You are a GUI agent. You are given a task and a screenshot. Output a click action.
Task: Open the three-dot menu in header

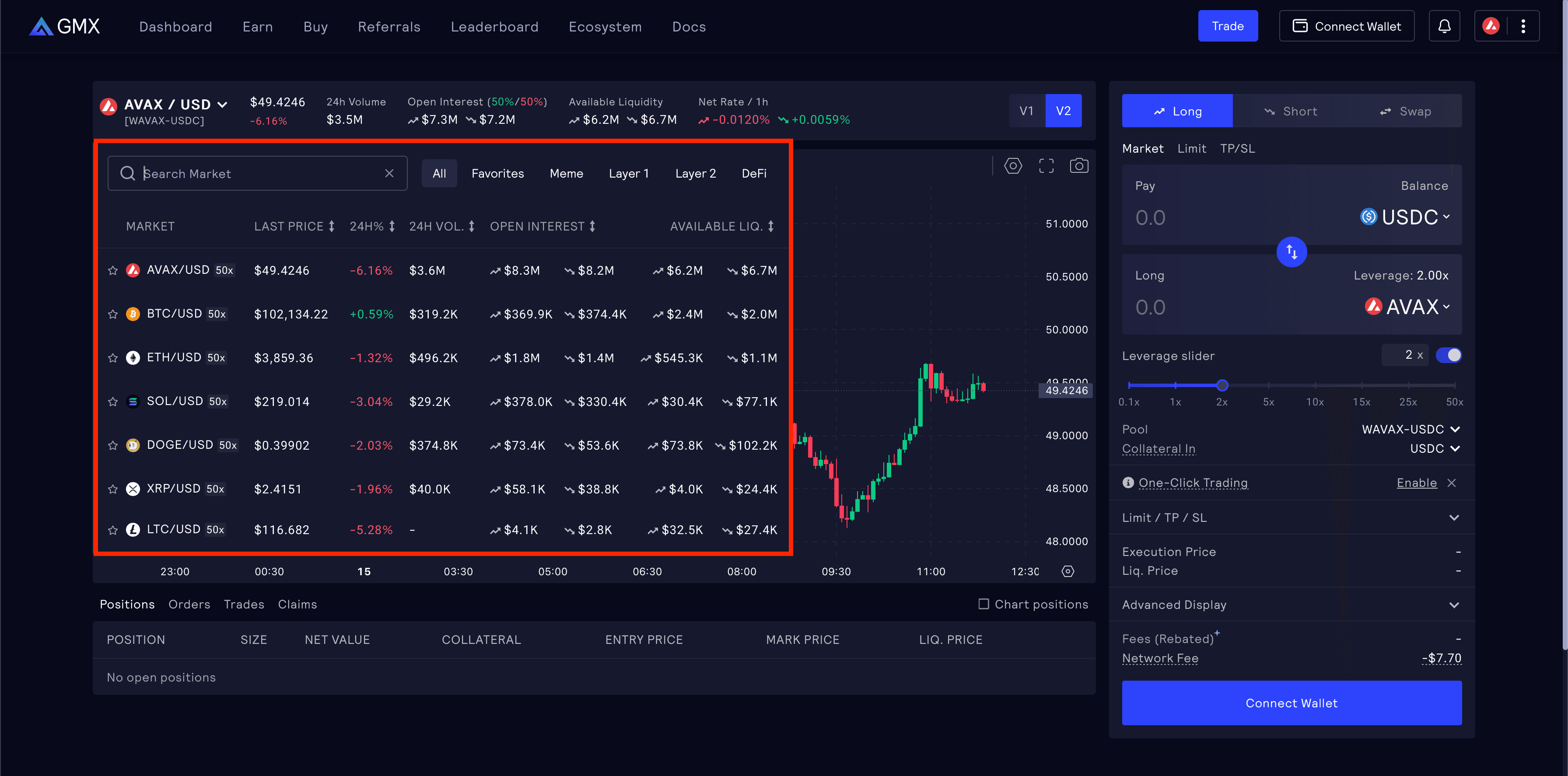tap(1523, 26)
